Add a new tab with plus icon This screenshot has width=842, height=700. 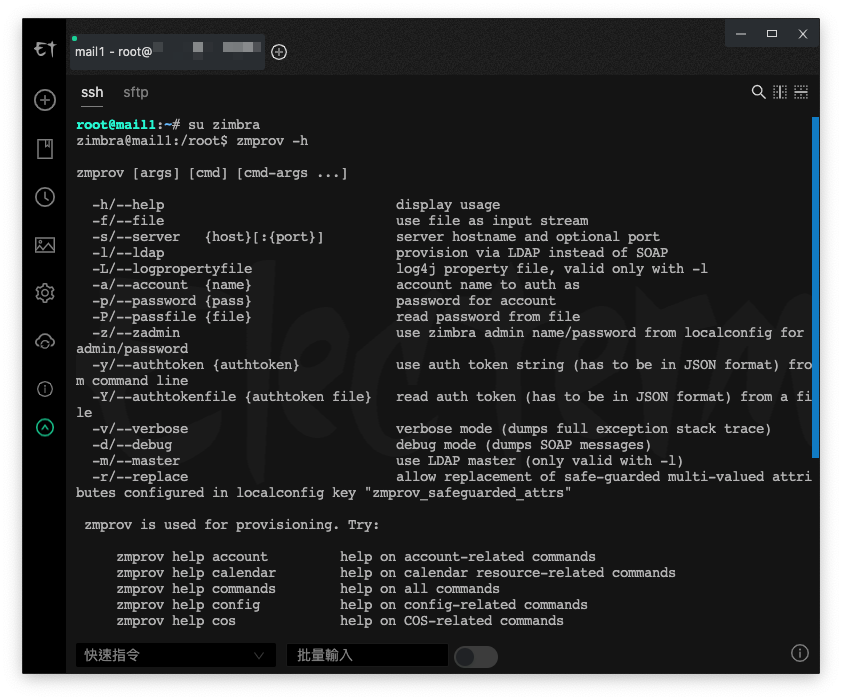click(x=279, y=52)
